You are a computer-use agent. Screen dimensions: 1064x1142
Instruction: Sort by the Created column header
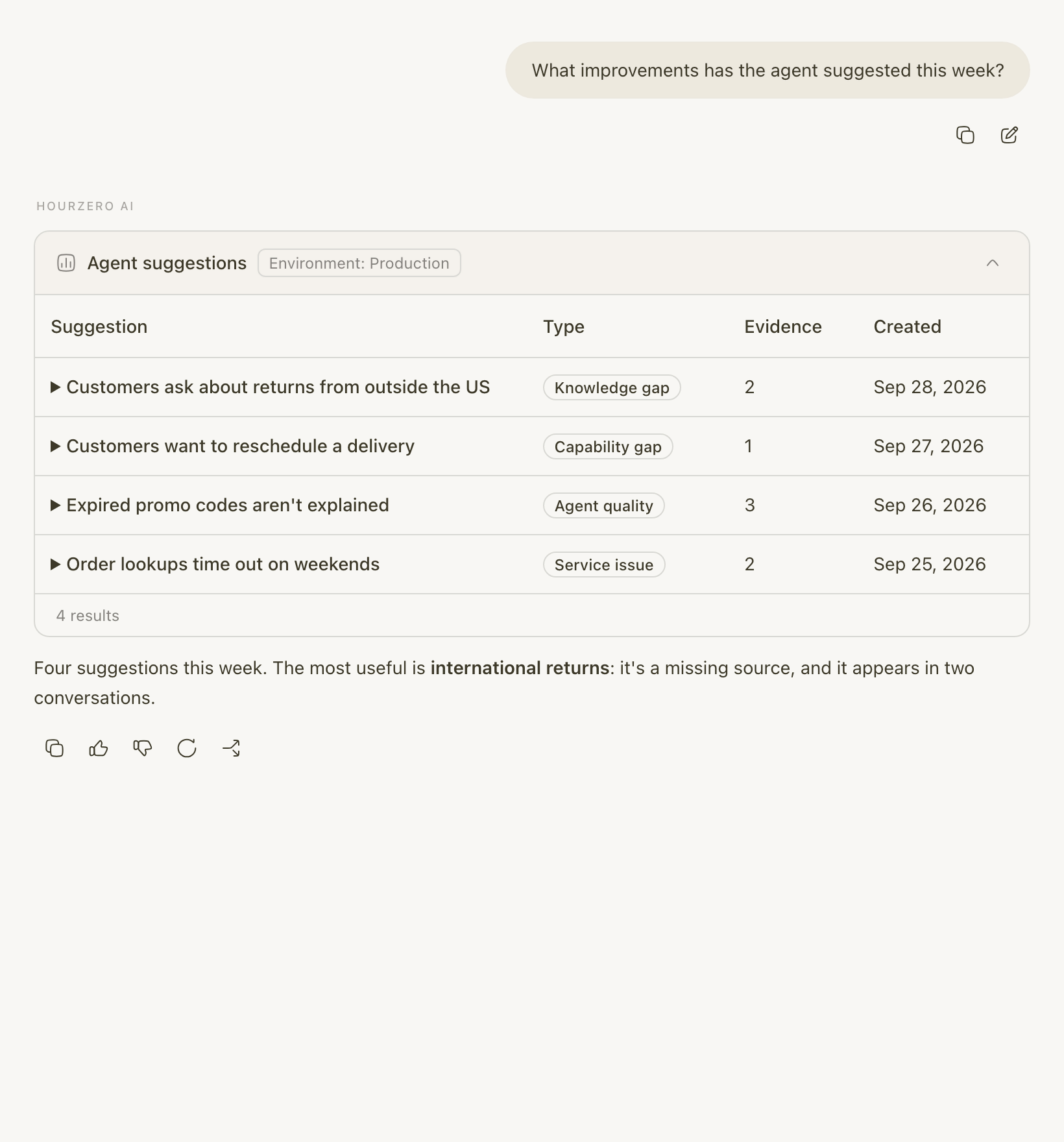pos(907,326)
